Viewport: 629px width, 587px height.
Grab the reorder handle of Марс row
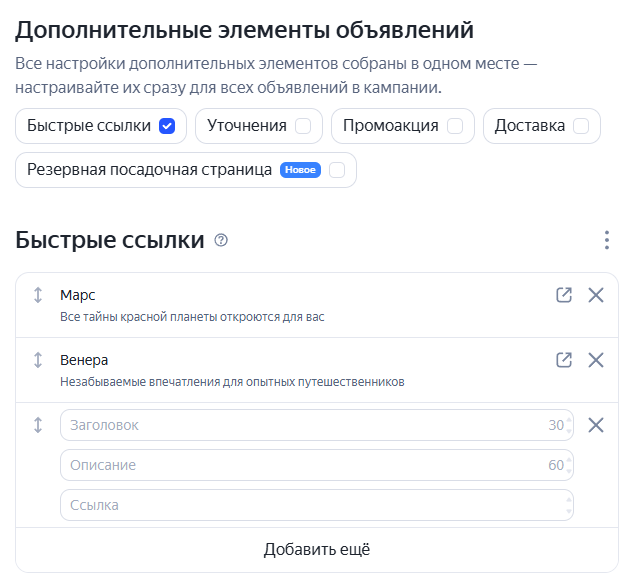pos(38,295)
